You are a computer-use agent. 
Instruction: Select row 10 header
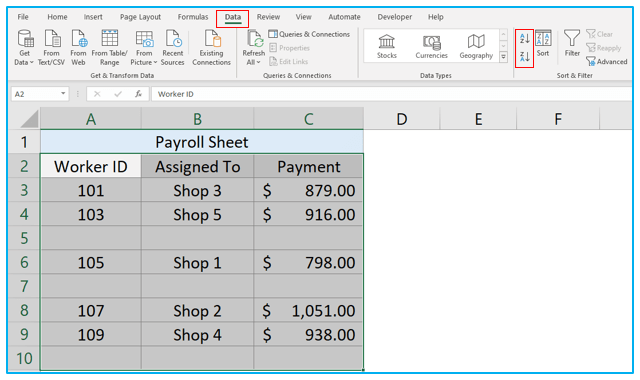coord(24,358)
